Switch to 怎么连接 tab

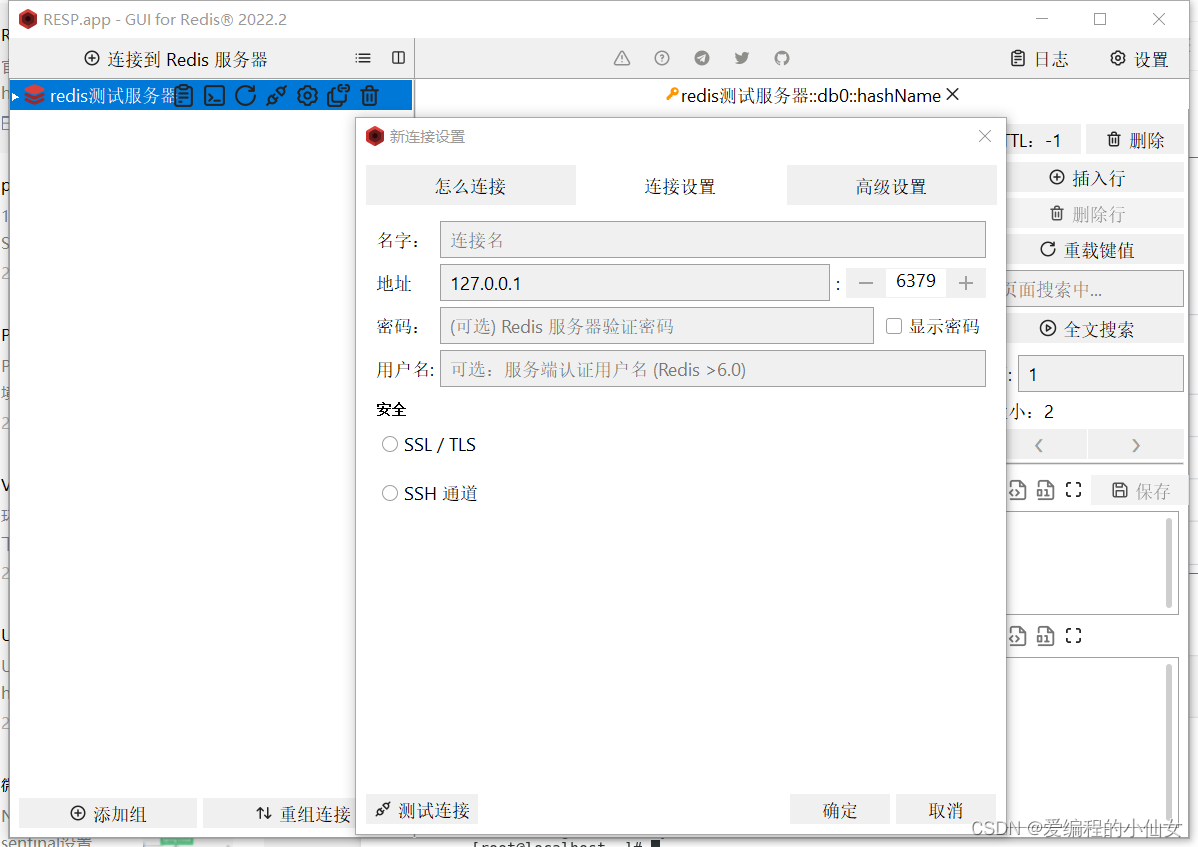click(471, 186)
